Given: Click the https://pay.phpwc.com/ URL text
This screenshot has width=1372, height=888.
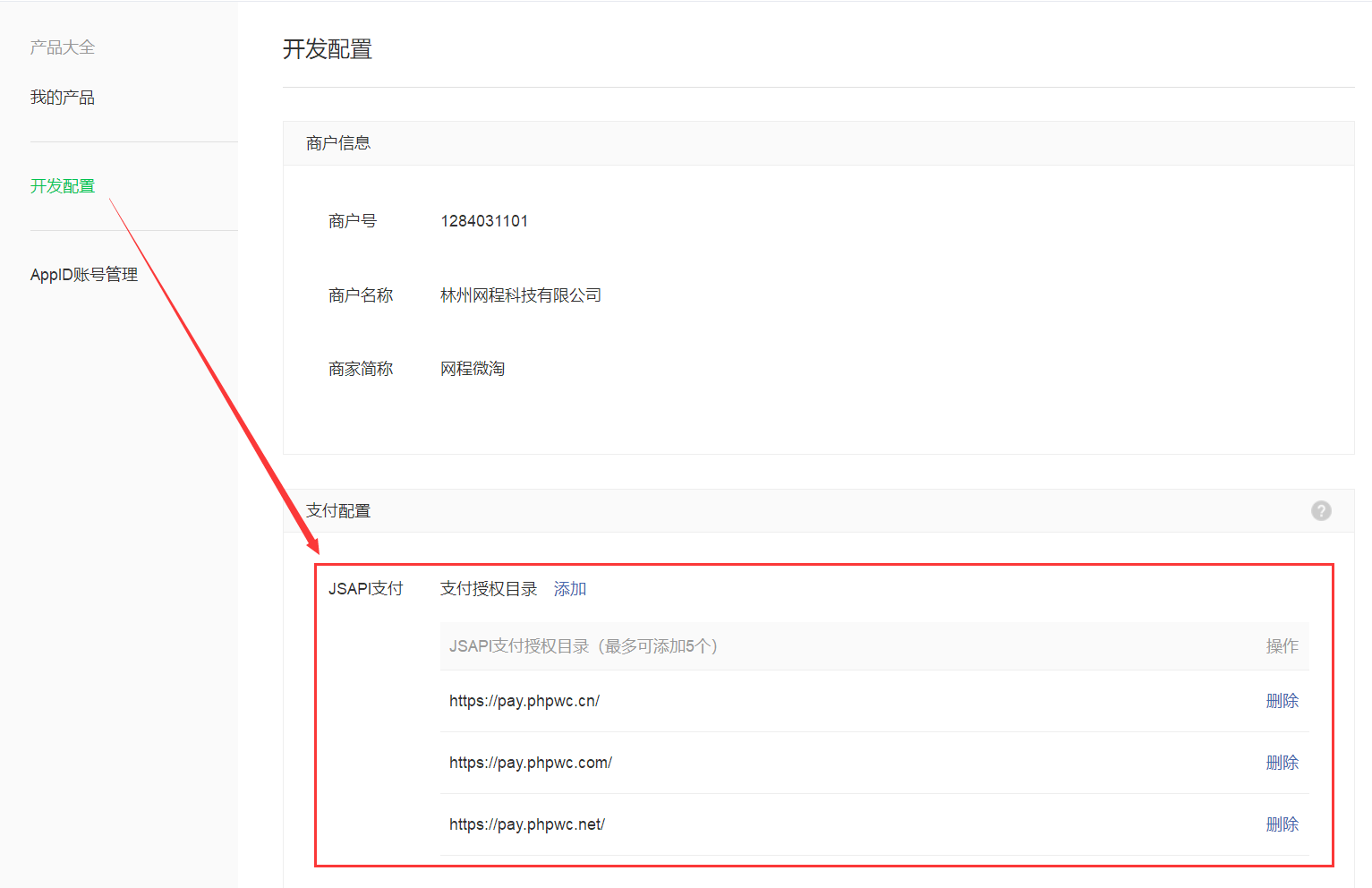Looking at the screenshot, I should pos(531,763).
